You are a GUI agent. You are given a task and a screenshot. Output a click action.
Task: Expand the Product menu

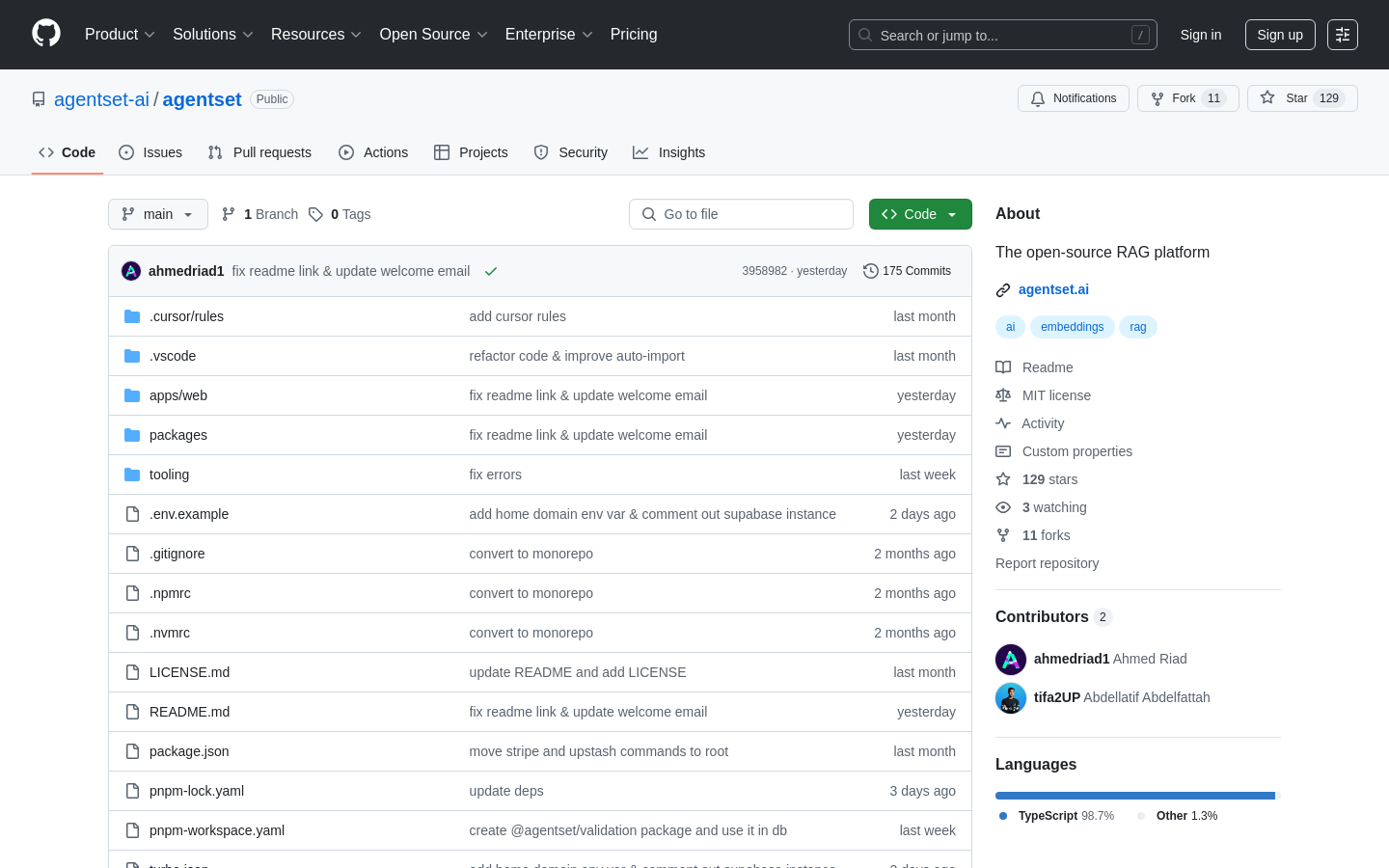point(120,35)
